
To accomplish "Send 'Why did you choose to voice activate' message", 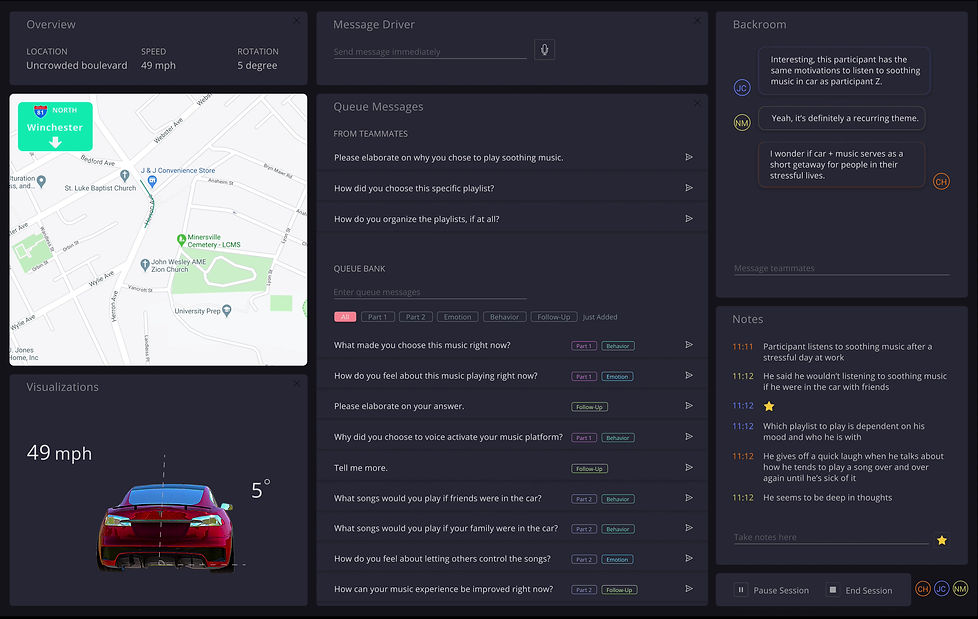I will pyautogui.click(x=689, y=436).
